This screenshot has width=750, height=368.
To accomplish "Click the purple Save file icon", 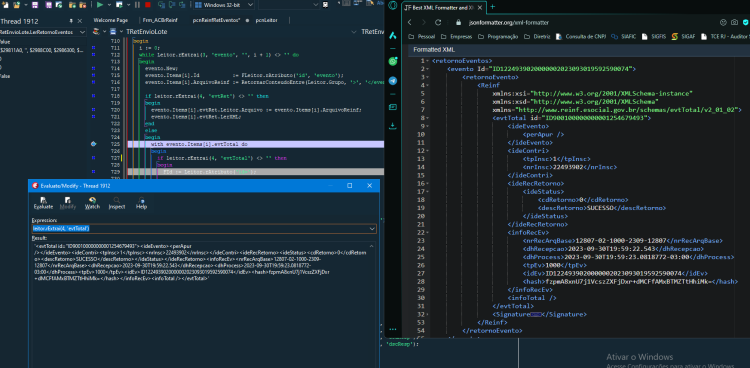I will pos(35,5).
